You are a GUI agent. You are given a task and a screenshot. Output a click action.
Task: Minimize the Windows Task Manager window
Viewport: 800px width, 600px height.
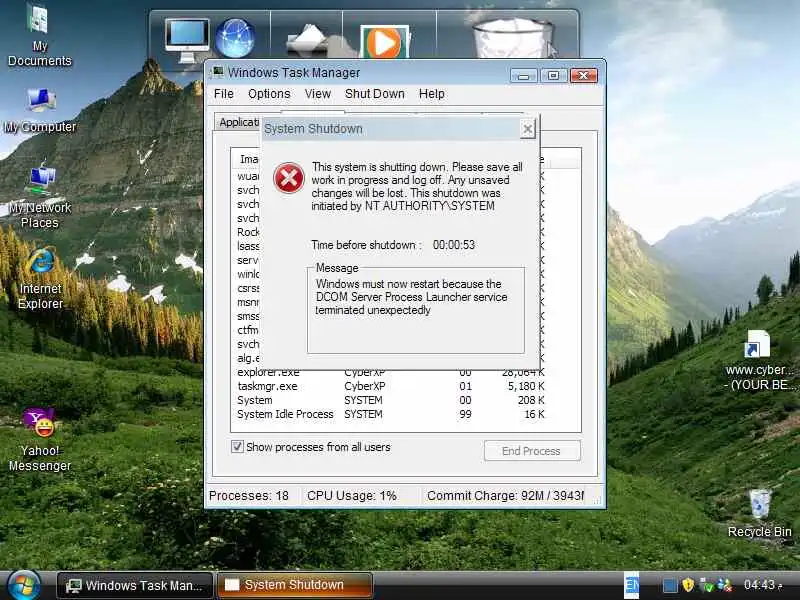click(523, 76)
